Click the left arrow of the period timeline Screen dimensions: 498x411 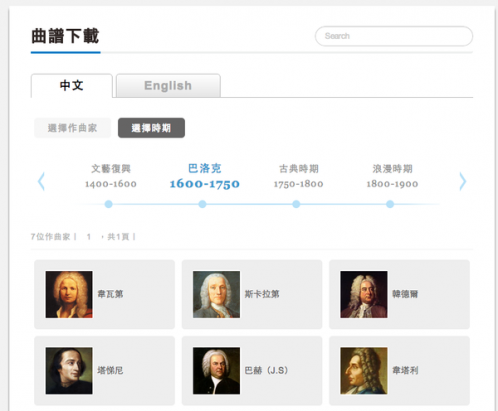coord(41,181)
